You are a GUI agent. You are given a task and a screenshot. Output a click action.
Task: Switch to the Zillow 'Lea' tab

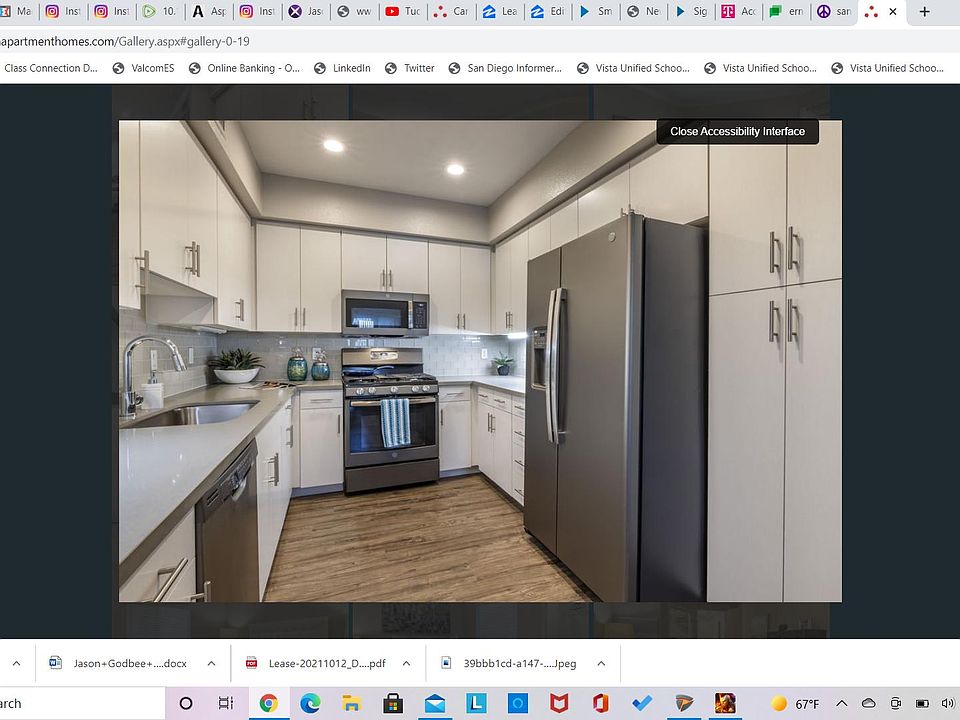(499, 12)
